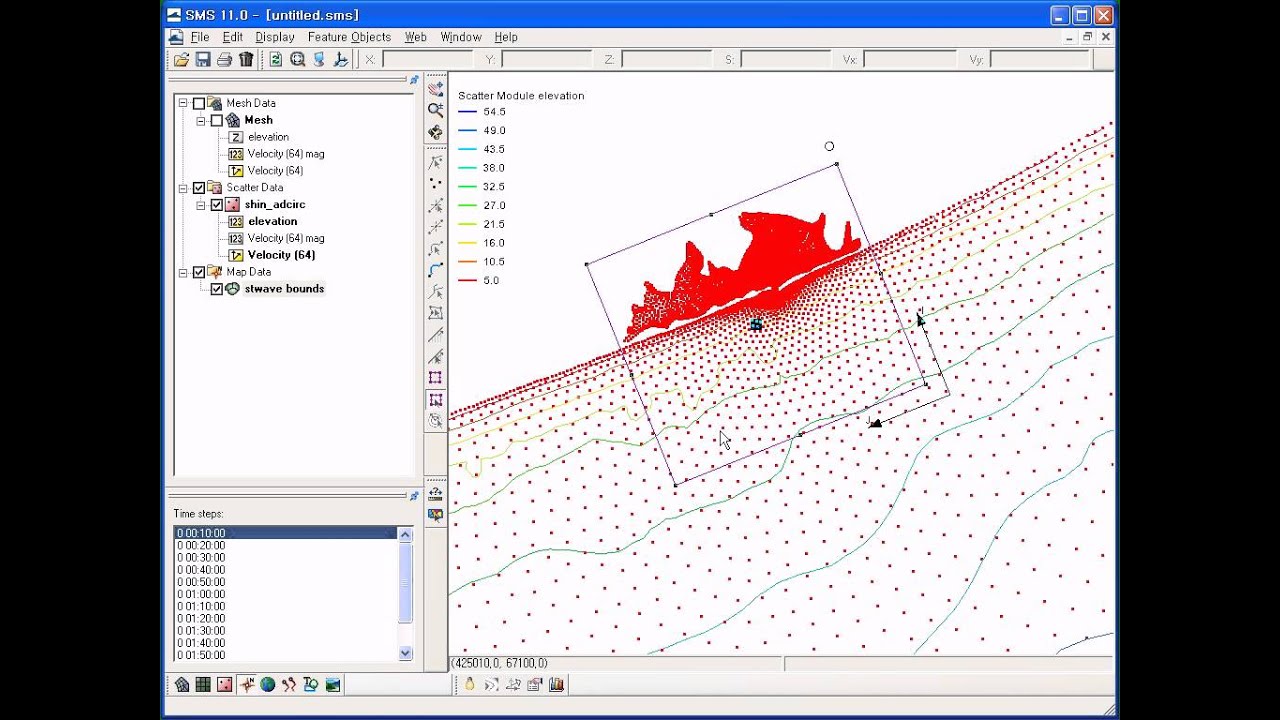The height and width of the screenshot is (720, 1280).
Task: Switch to the Mesh module icon
Action: click(182, 685)
